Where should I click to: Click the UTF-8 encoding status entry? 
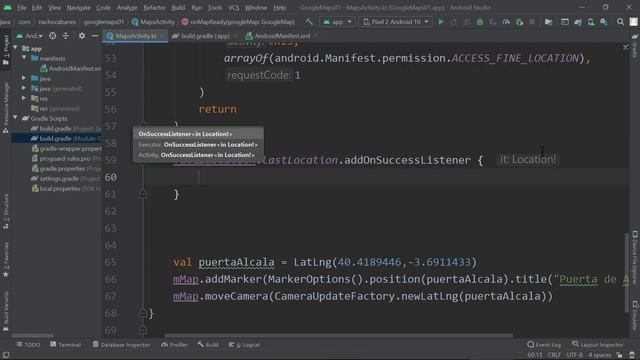(x=574, y=355)
